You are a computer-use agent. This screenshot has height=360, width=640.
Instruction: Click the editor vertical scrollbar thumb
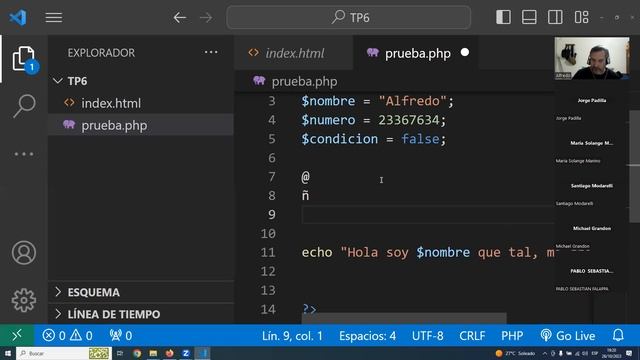(634, 165)
